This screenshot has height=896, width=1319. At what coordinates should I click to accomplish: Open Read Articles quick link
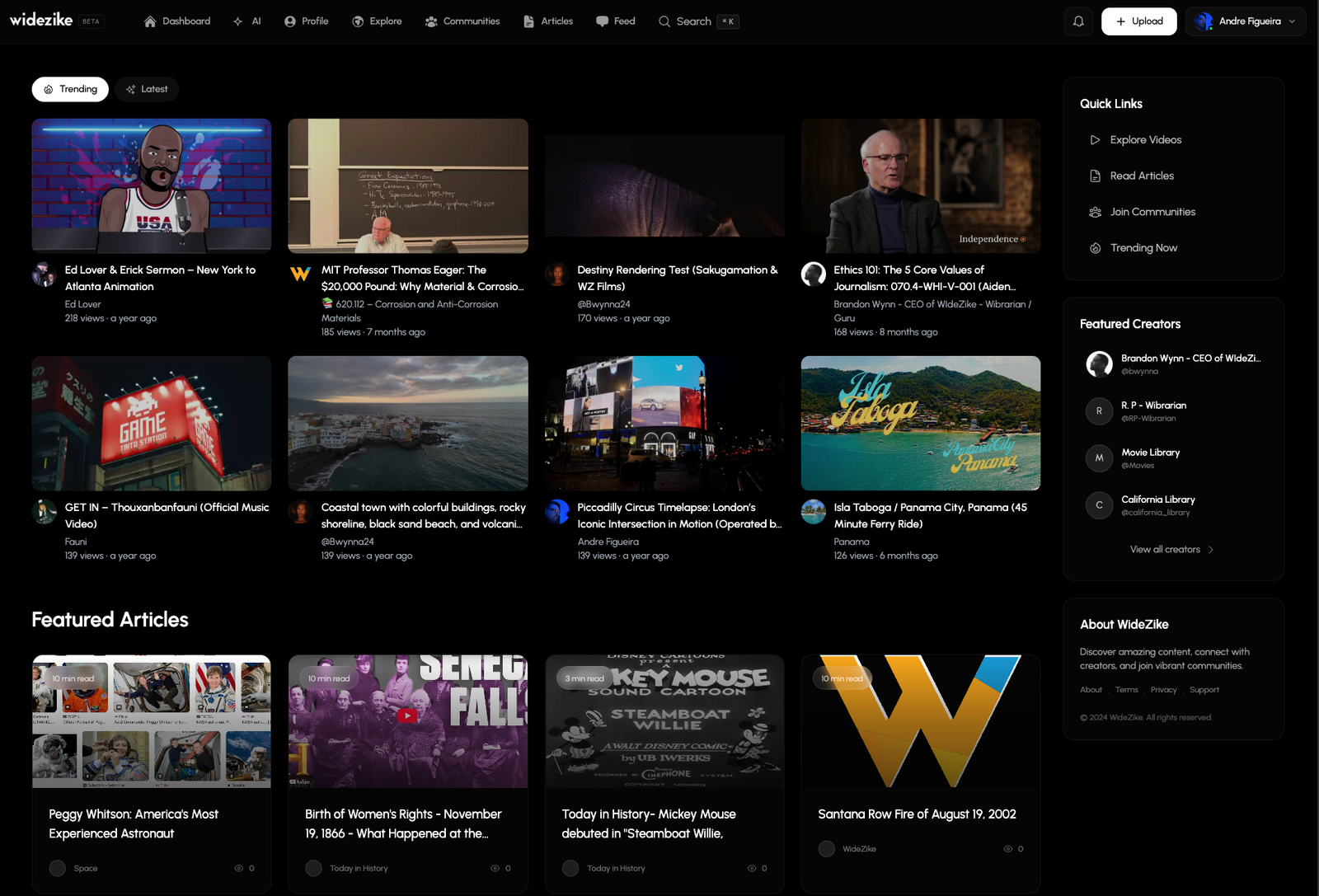pyautogui.click(x=1141, y=176)
